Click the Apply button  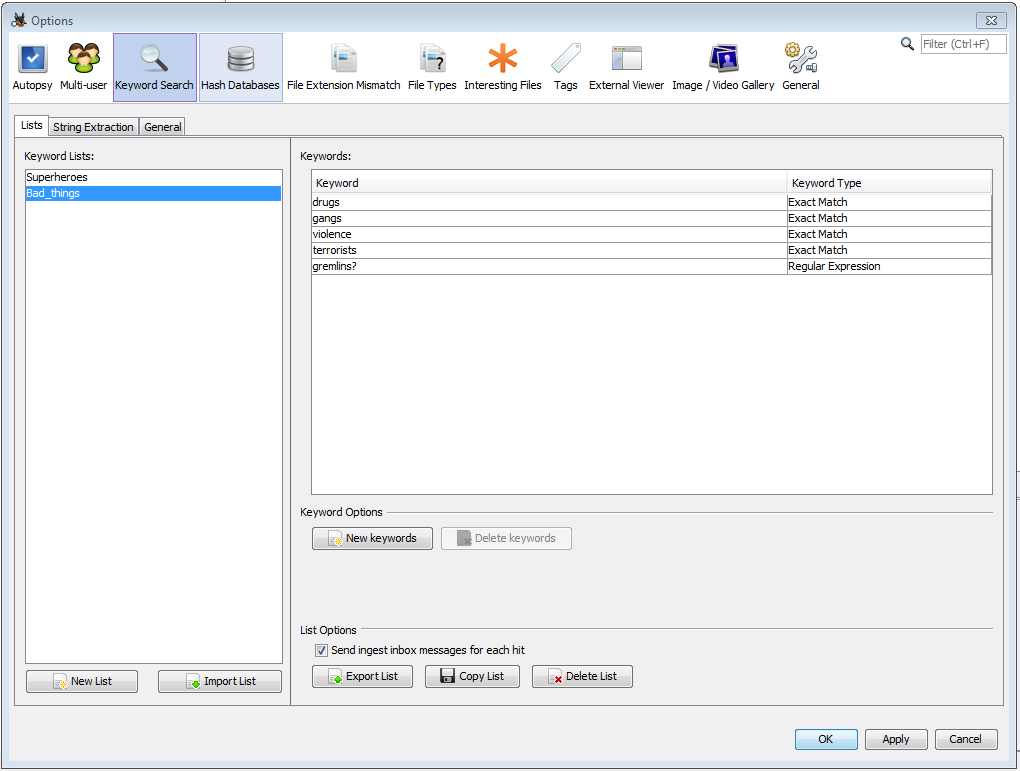point(896,739)
